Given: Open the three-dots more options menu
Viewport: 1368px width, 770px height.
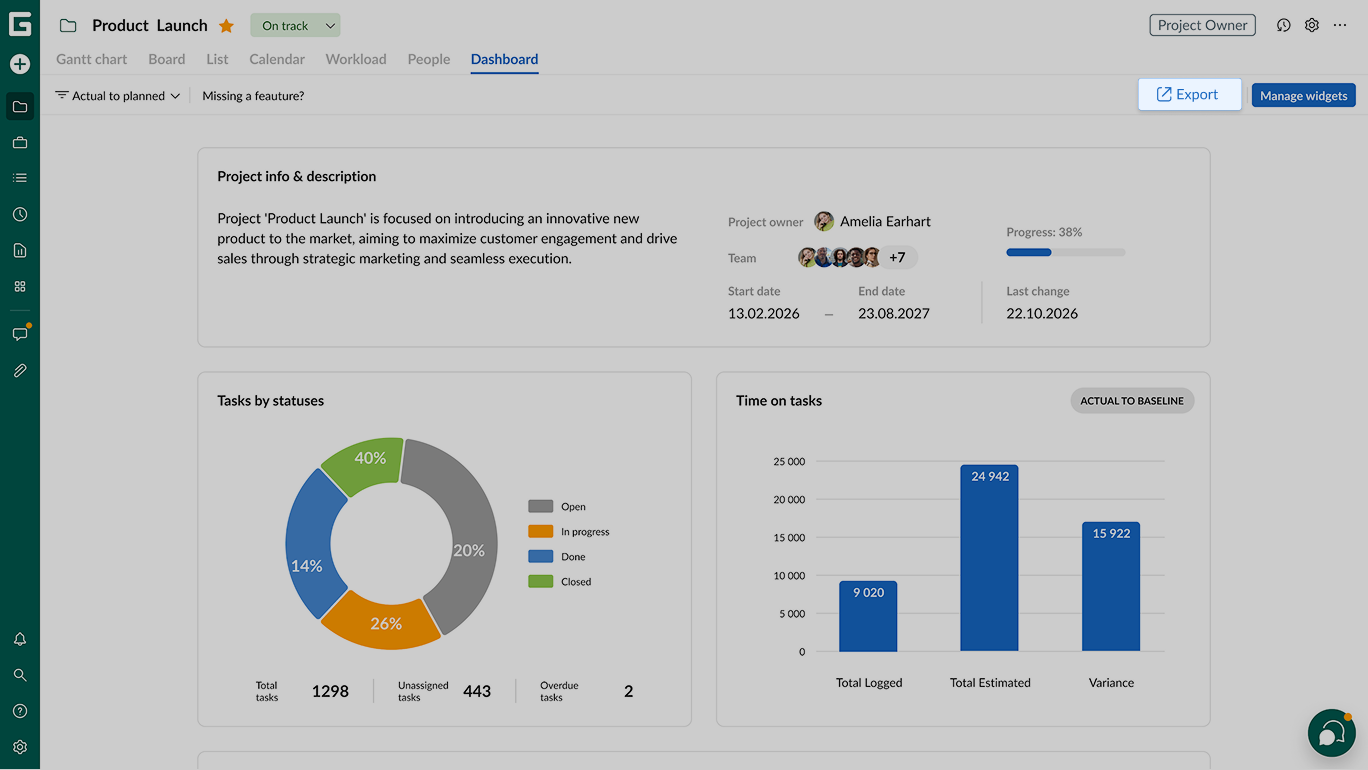Looking at the screenshot, I should point(1340,25).
